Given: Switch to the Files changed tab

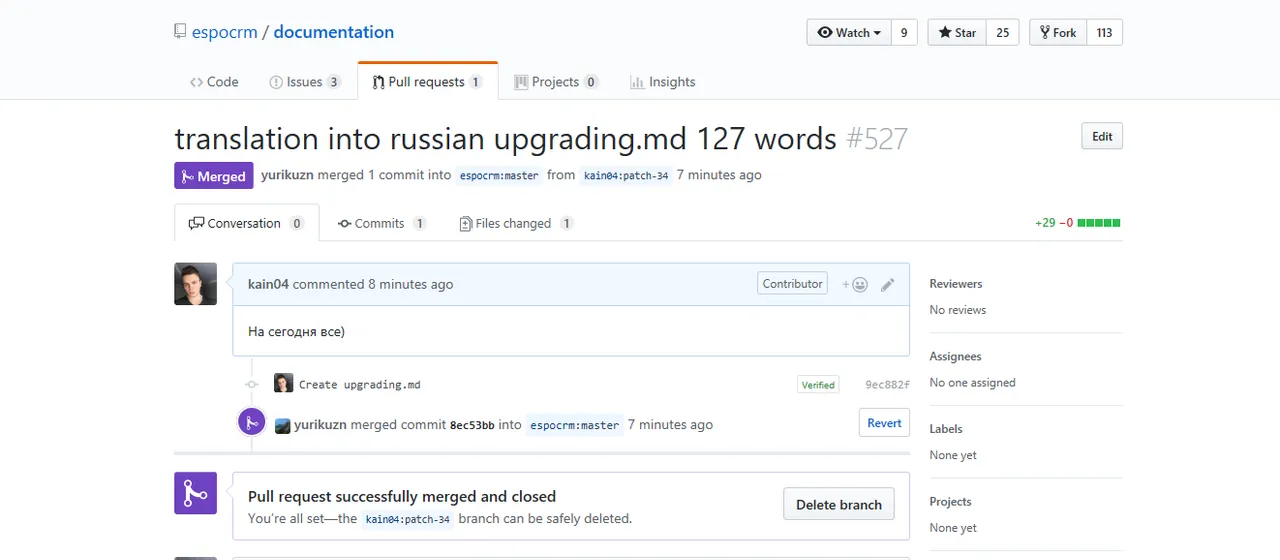Looking at the screenshot, I should (x=516, y=223).
